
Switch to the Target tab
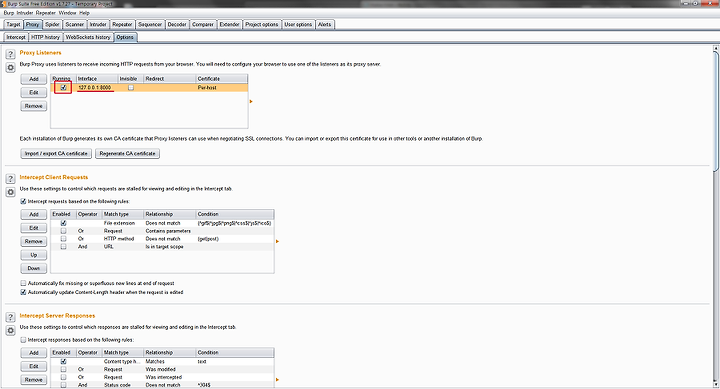click(x=13, y=24)
